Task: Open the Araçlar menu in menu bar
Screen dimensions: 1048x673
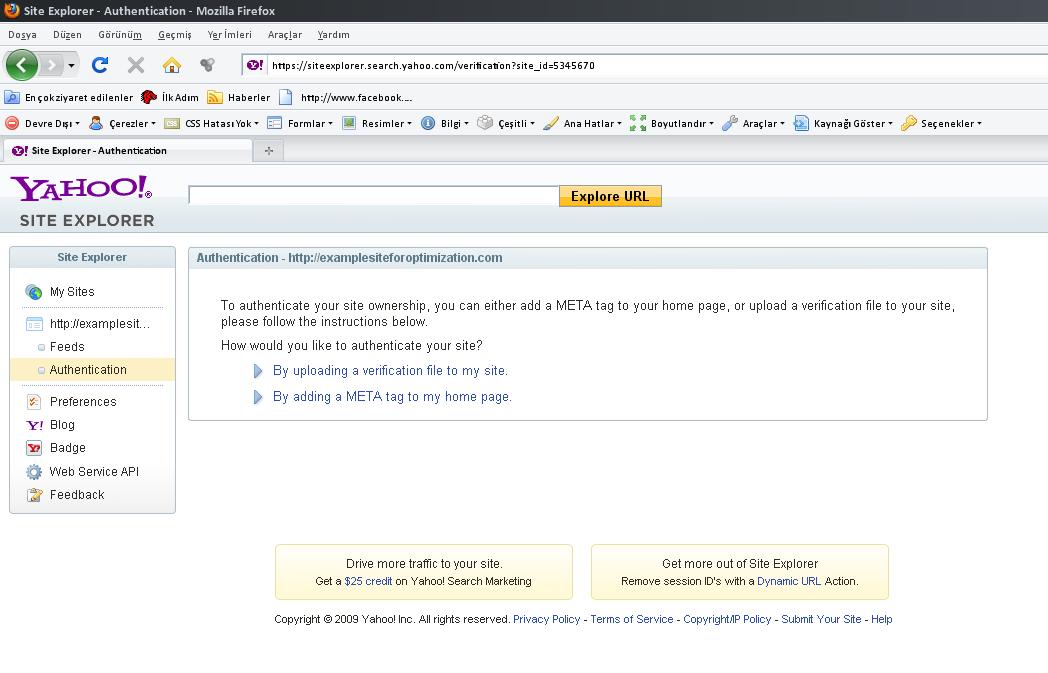Action: click(x=285, y=35)
